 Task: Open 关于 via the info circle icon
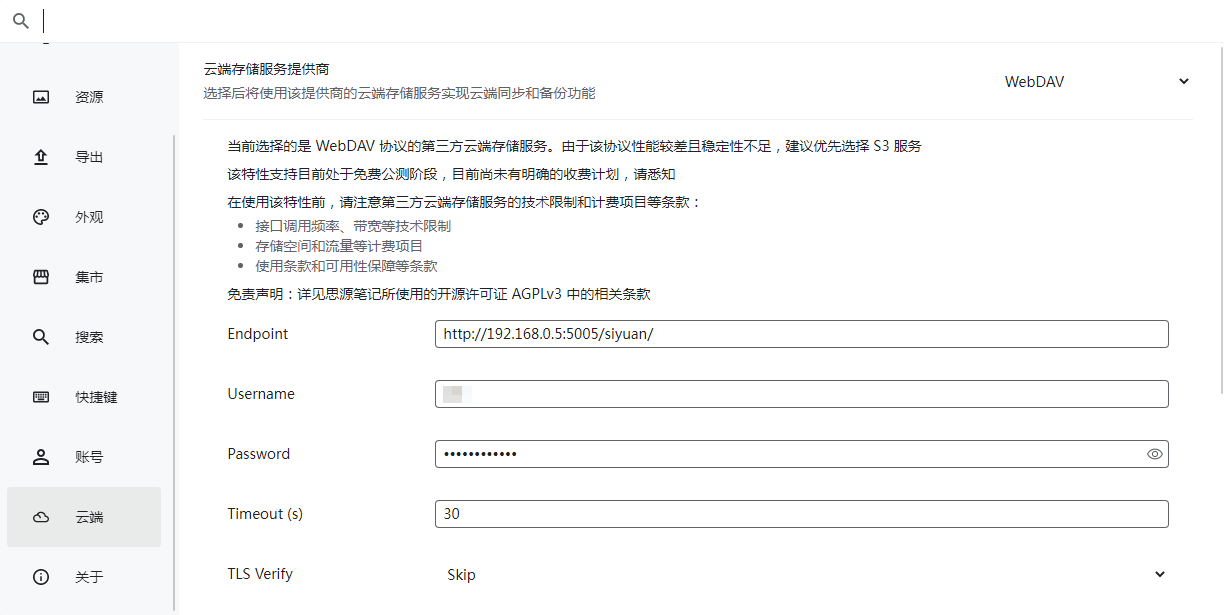click(40, 577)
